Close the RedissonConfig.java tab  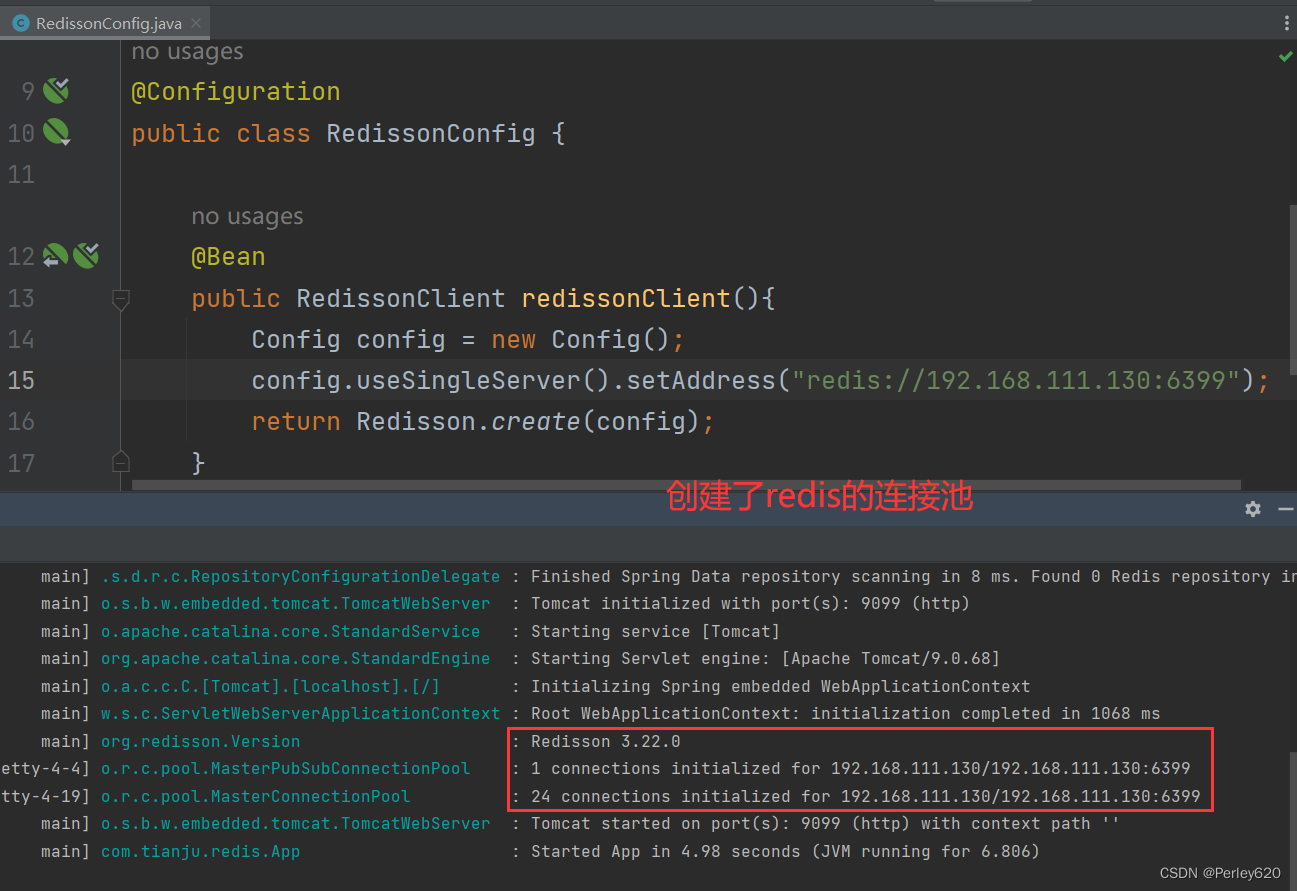196,24
